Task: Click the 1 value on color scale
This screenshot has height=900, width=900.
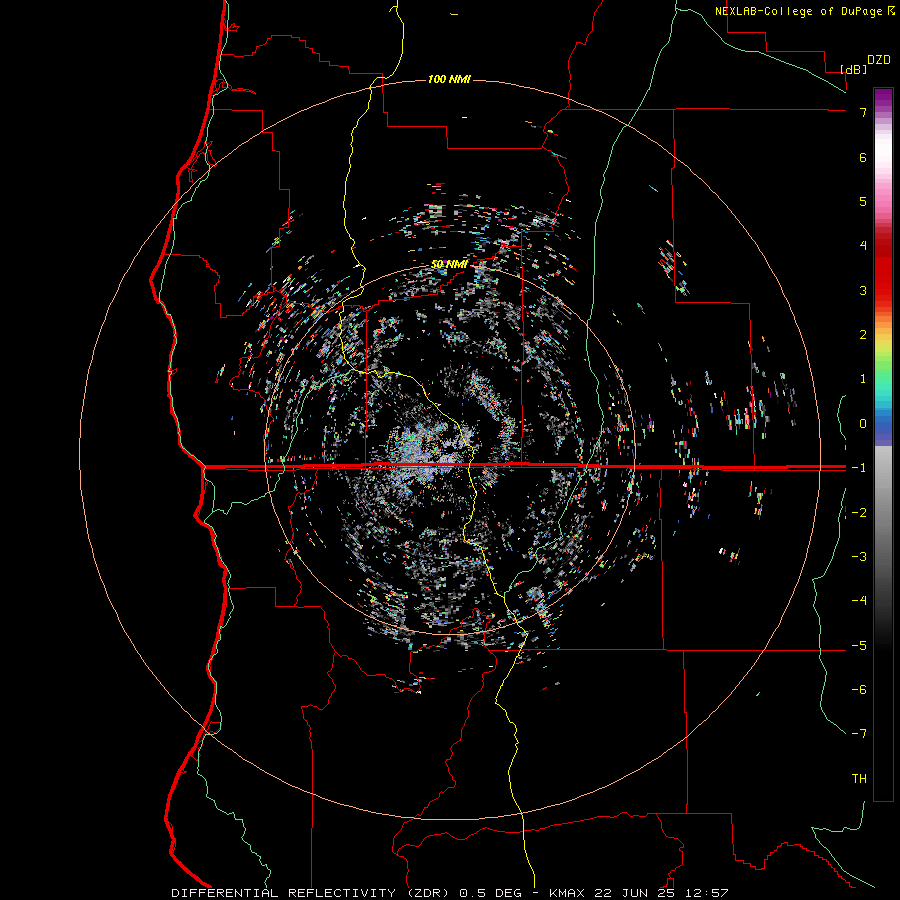Action: tap(863, 379)
